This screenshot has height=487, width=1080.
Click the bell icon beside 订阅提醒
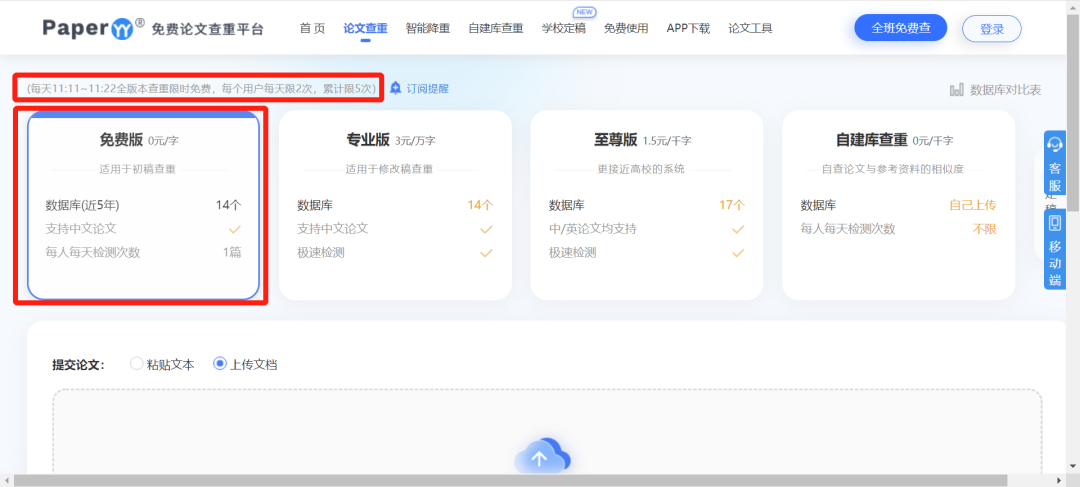tap(395, 88)
